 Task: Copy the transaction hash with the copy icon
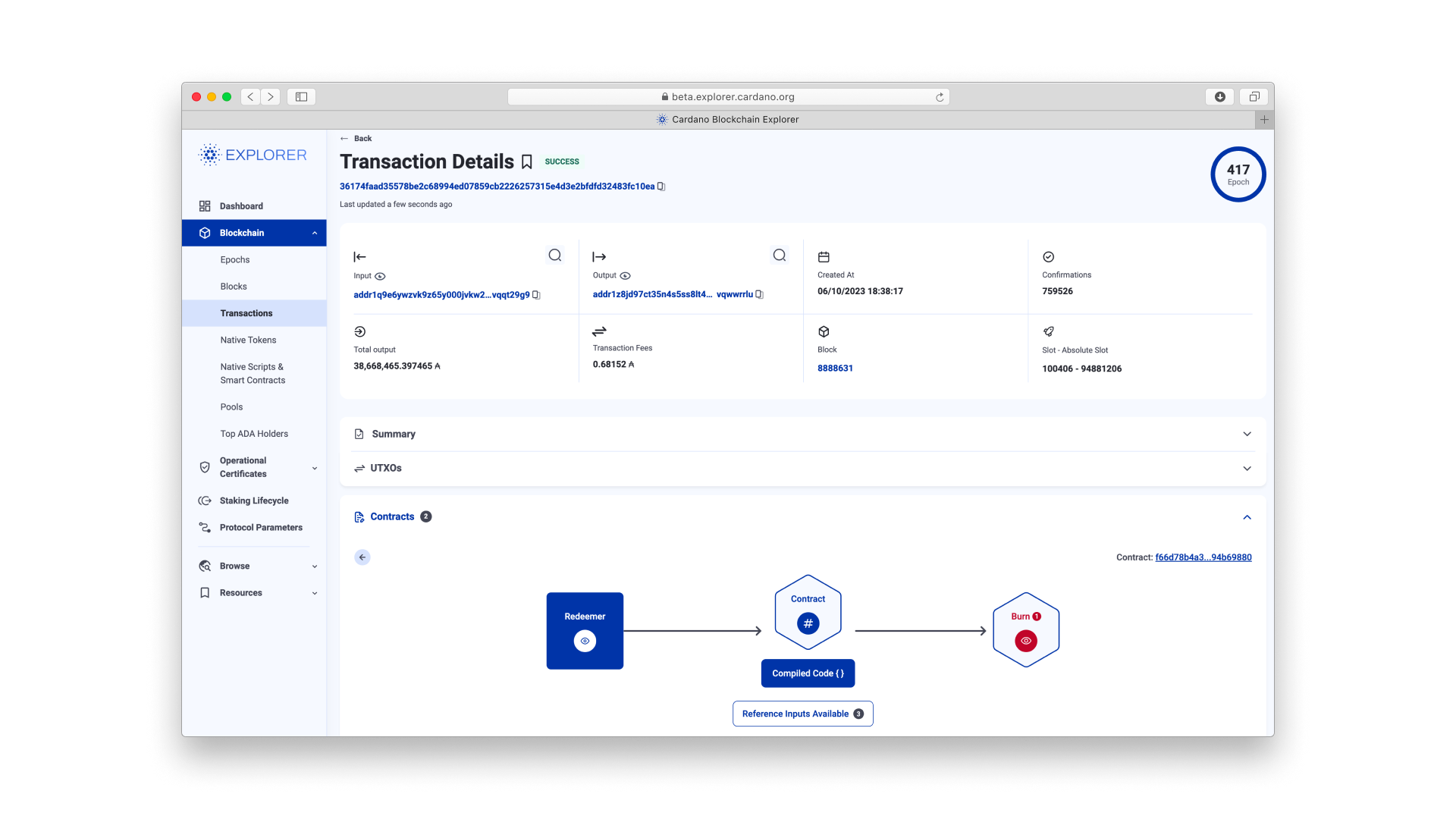tap(661, 187)
